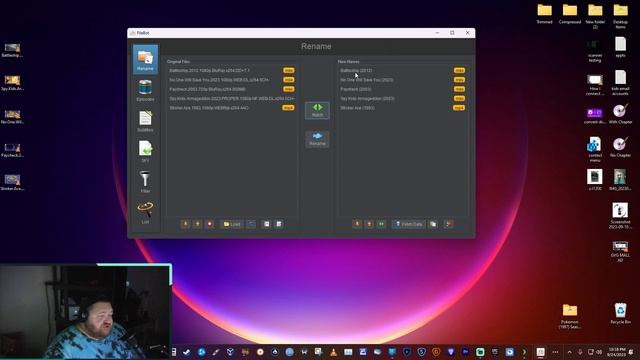Open the Episodes panel in the sidebar
The height and width of the screenshot is (360, 640).
[x=145, y=90]
